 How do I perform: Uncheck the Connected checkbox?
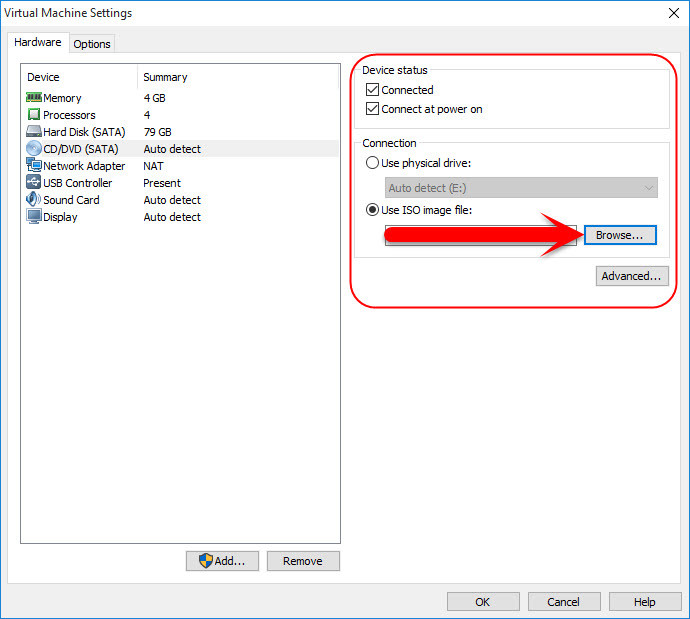tap(372, 90)
